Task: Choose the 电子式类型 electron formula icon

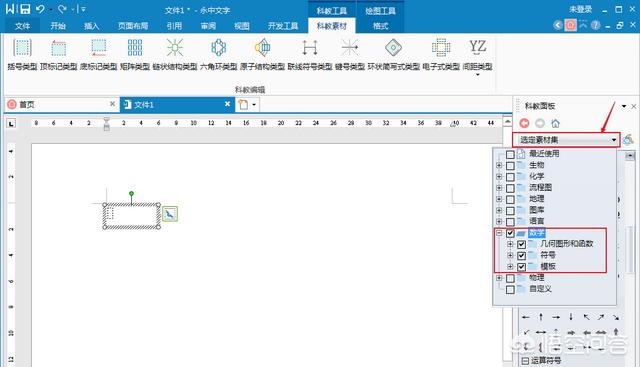Action: point(441,48)
